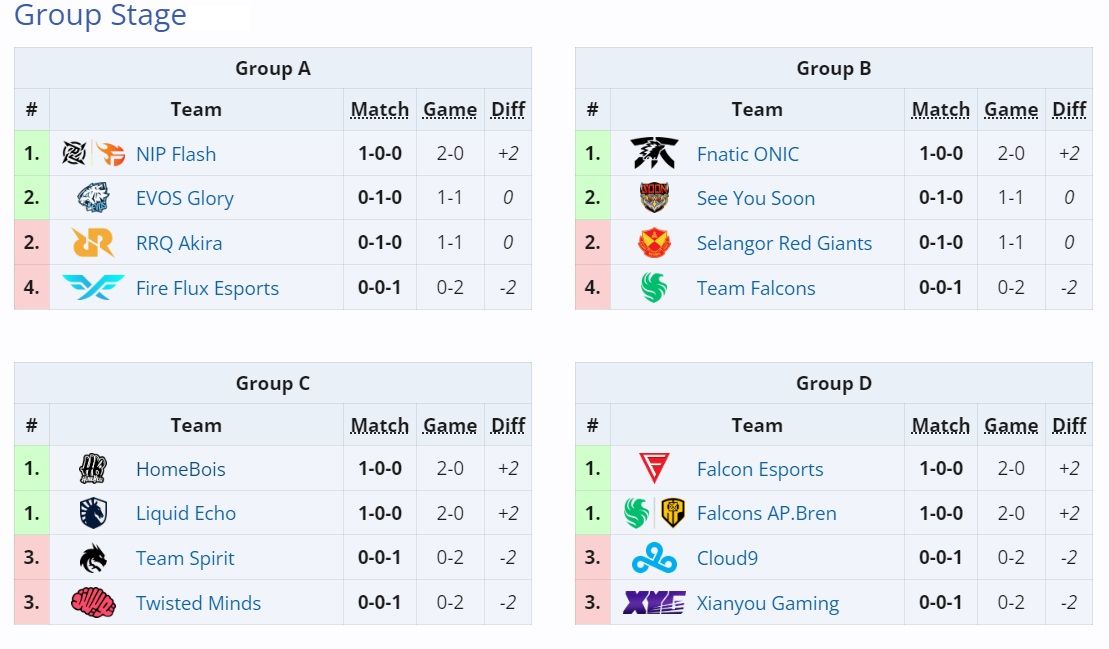1109x649 pixels.
Task: Sort Group D by the Diff column
Action: coord(1069,424)
